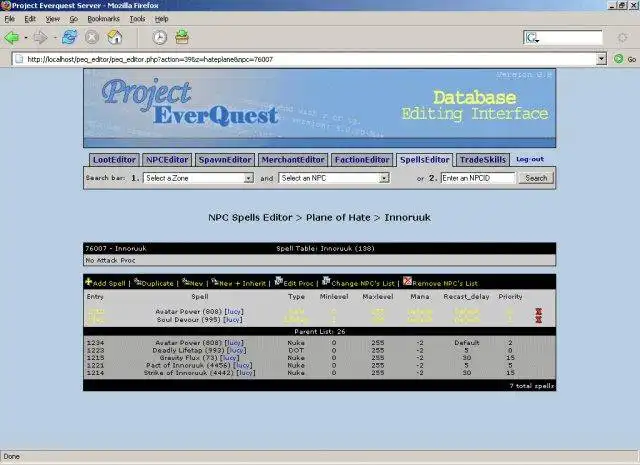Open lucy link for Avatar Power in parent list

pyautogui.click(x=234, y=343)
